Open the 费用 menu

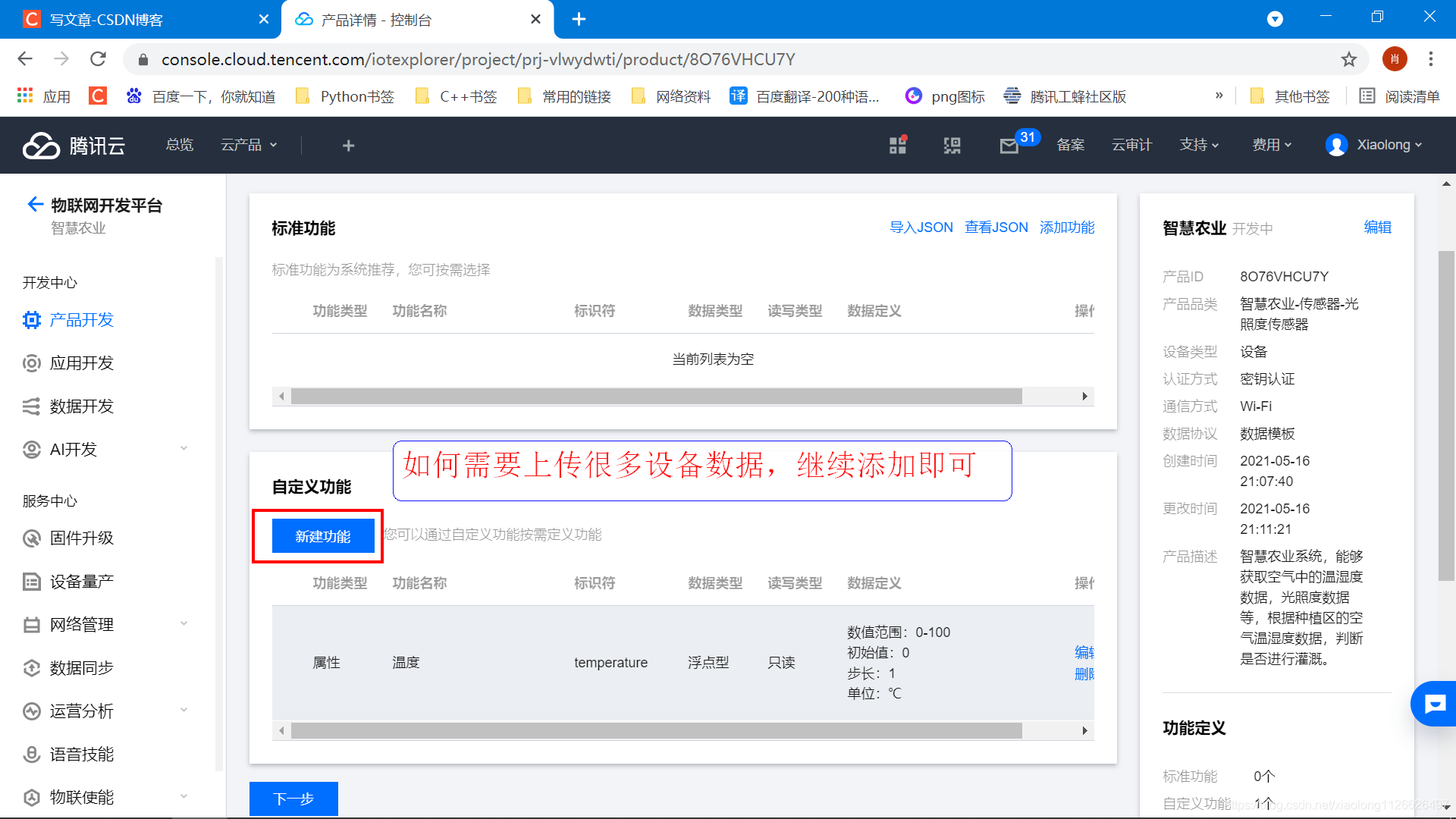tap(1272, 145)
